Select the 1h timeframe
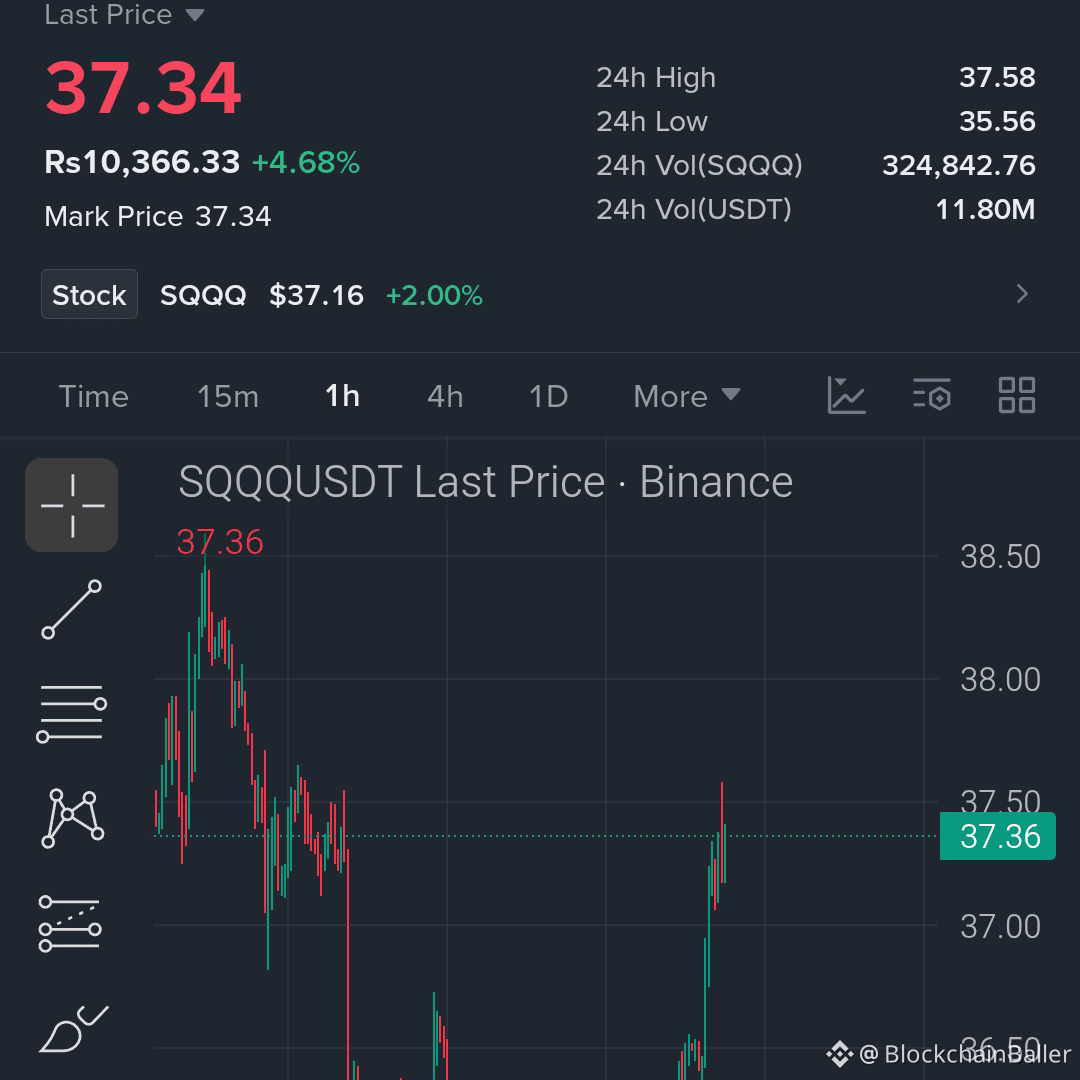The width and height of the screenshot is (1080, 1080). click(x=342, y=396)
